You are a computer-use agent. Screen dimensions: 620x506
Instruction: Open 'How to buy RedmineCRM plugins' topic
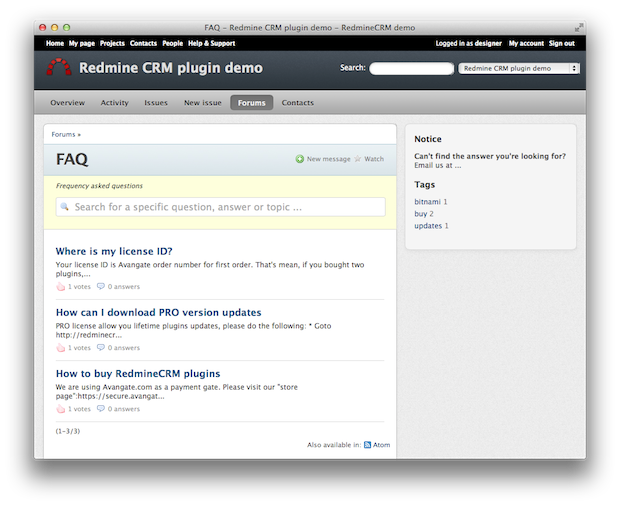138,373
